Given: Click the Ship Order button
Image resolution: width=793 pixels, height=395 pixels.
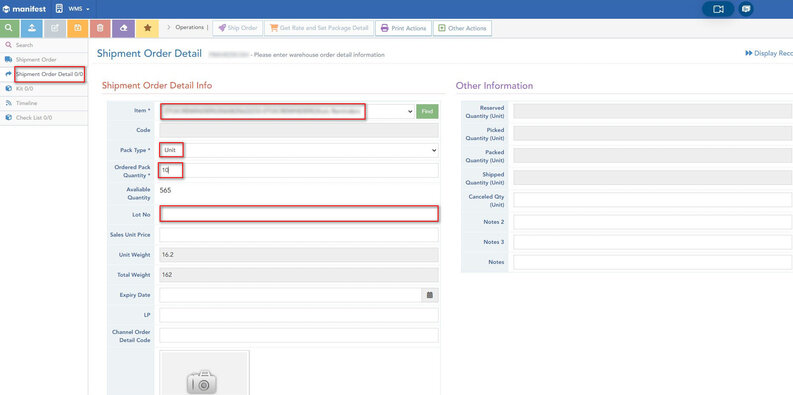Looking at the screenshot, I should click(x=238, y=28).
